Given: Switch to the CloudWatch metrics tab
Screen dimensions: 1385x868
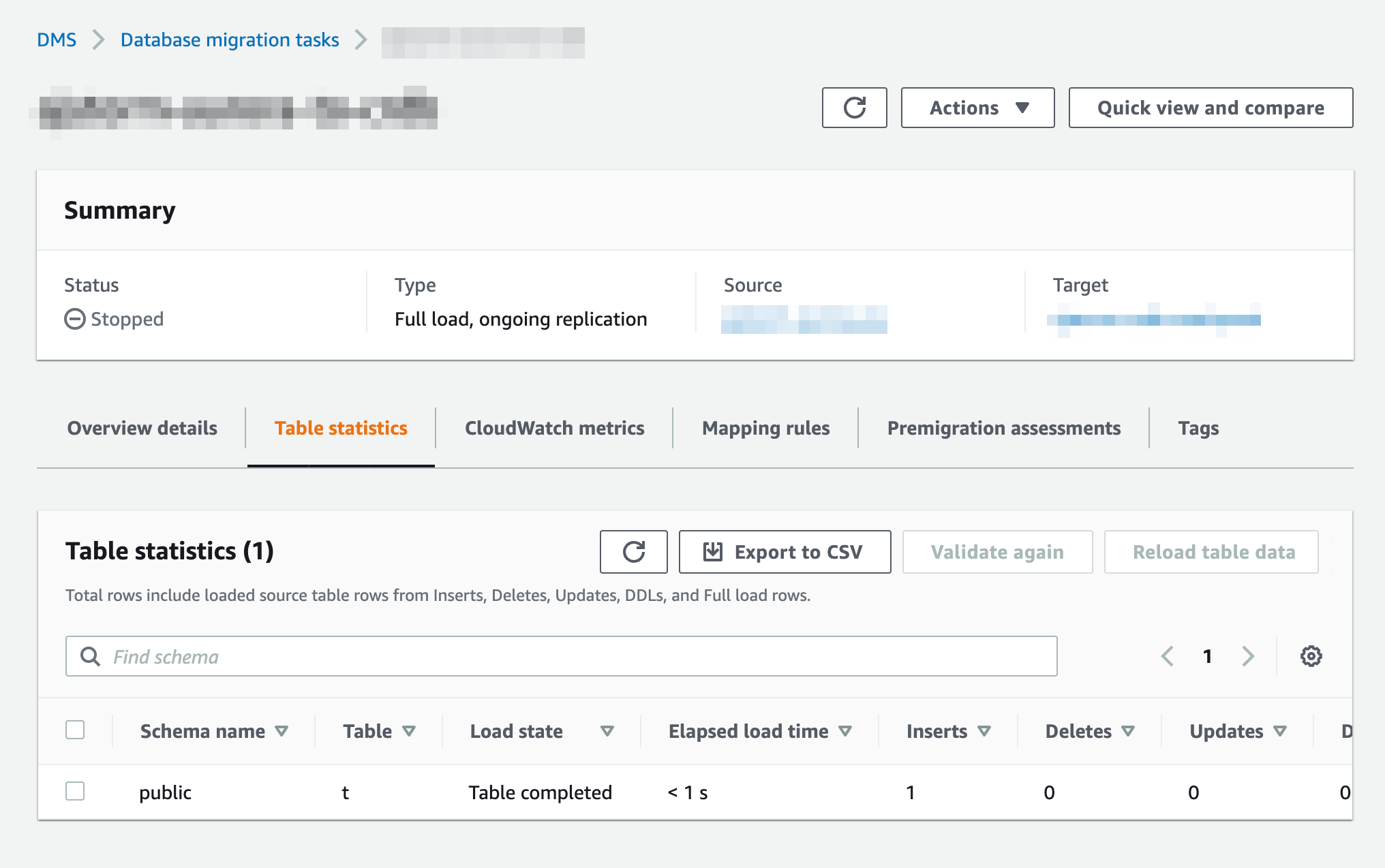Looking at the screenshot, I should [554, 428].
